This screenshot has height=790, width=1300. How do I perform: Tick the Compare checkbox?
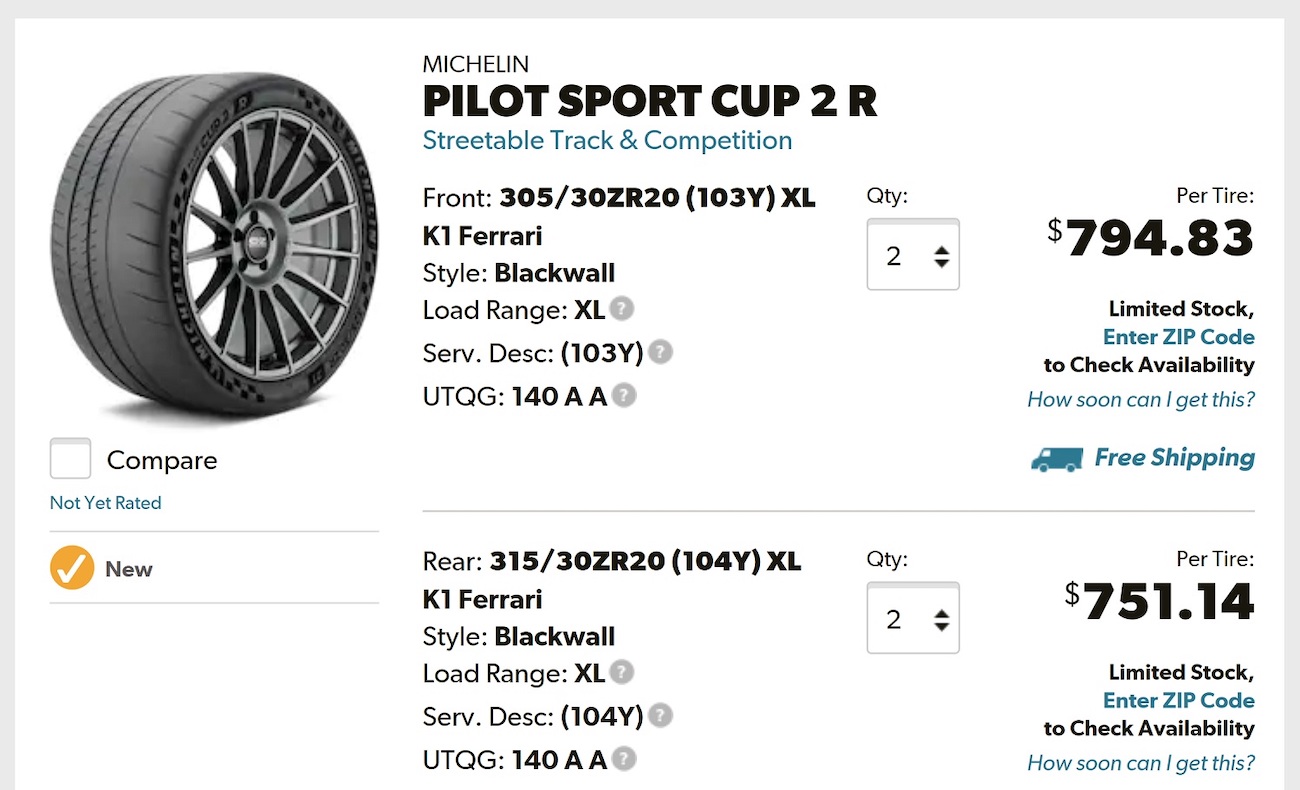[x=71, y=459]
